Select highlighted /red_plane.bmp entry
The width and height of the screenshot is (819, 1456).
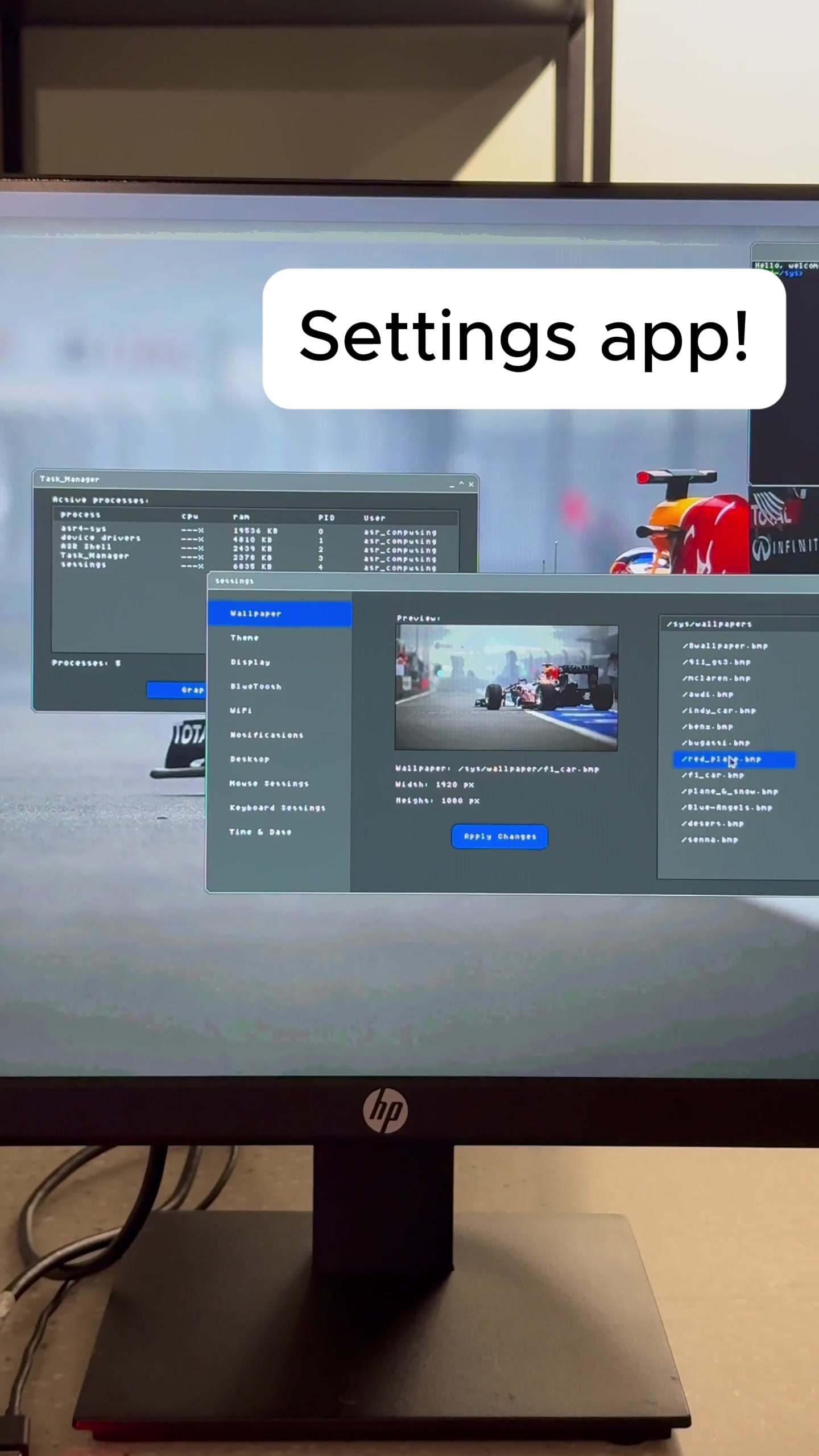pyautogui.click(x=734, y=759)
